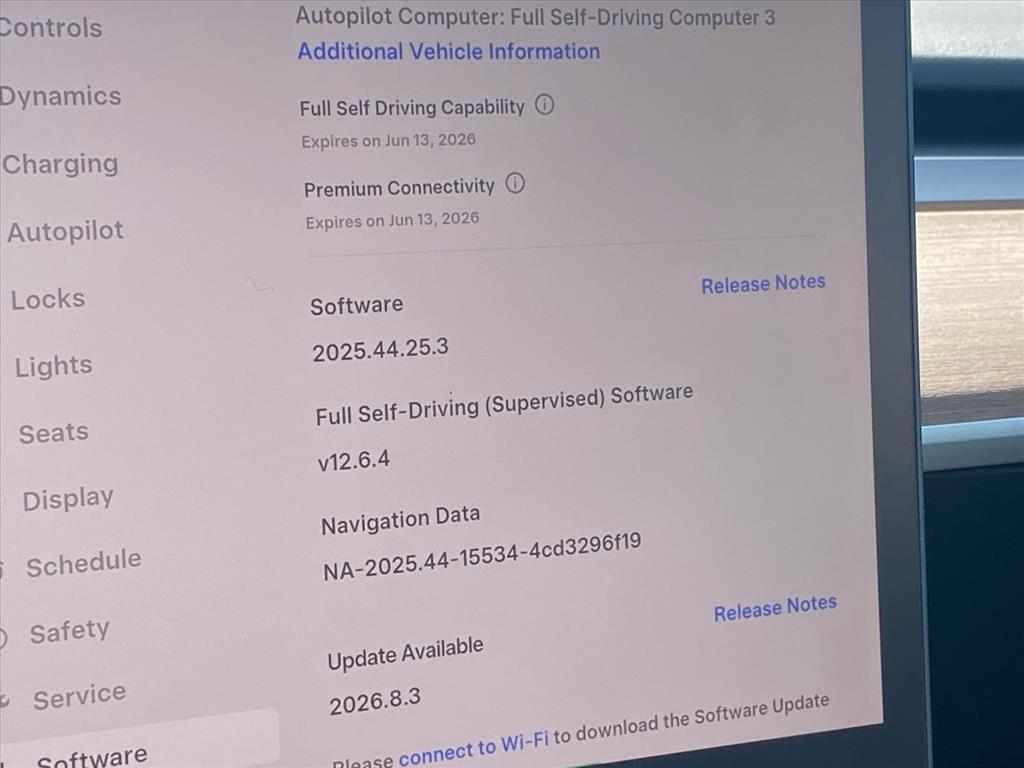Select Dynamics in the sidebar
The height and width of the screenshot is (768, 1024).
59,96
